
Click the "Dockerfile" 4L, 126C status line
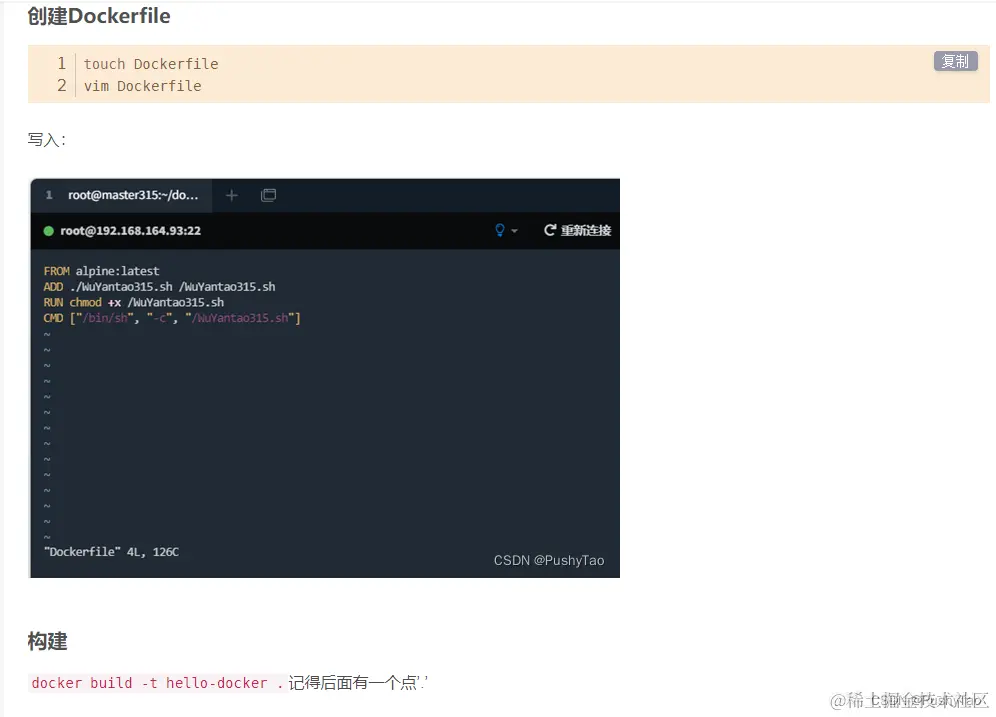pyautogui.click(x=111, y=552)
